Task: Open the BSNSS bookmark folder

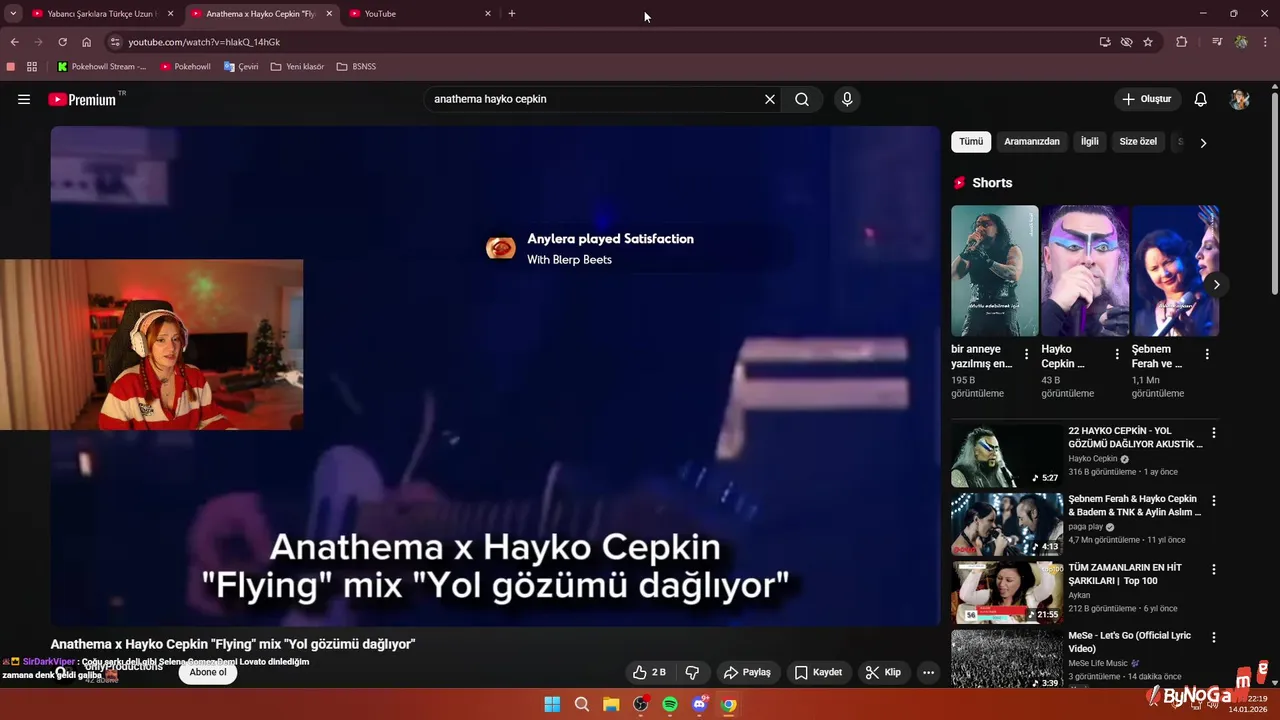Action: tap(356, 67)
